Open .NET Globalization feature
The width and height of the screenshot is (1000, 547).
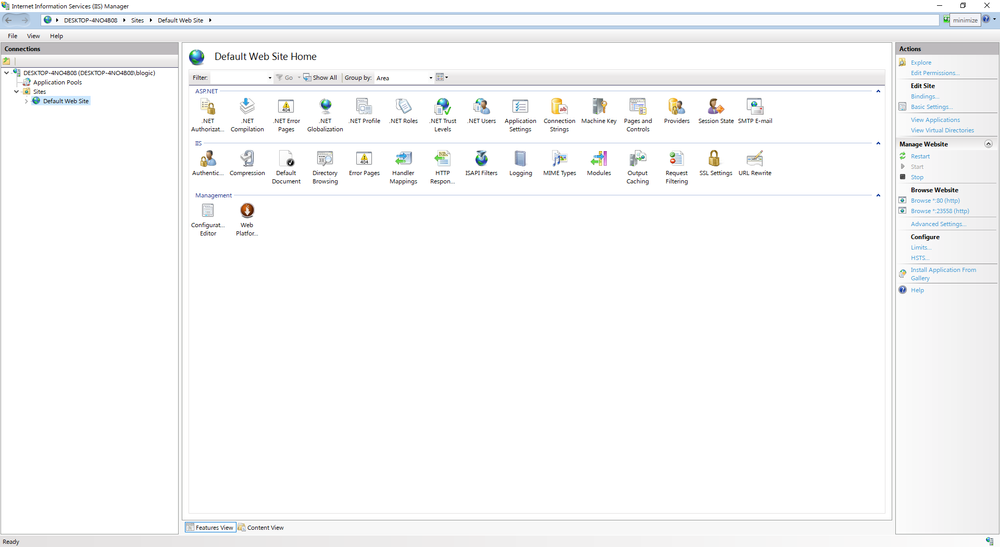coord(325,115)
